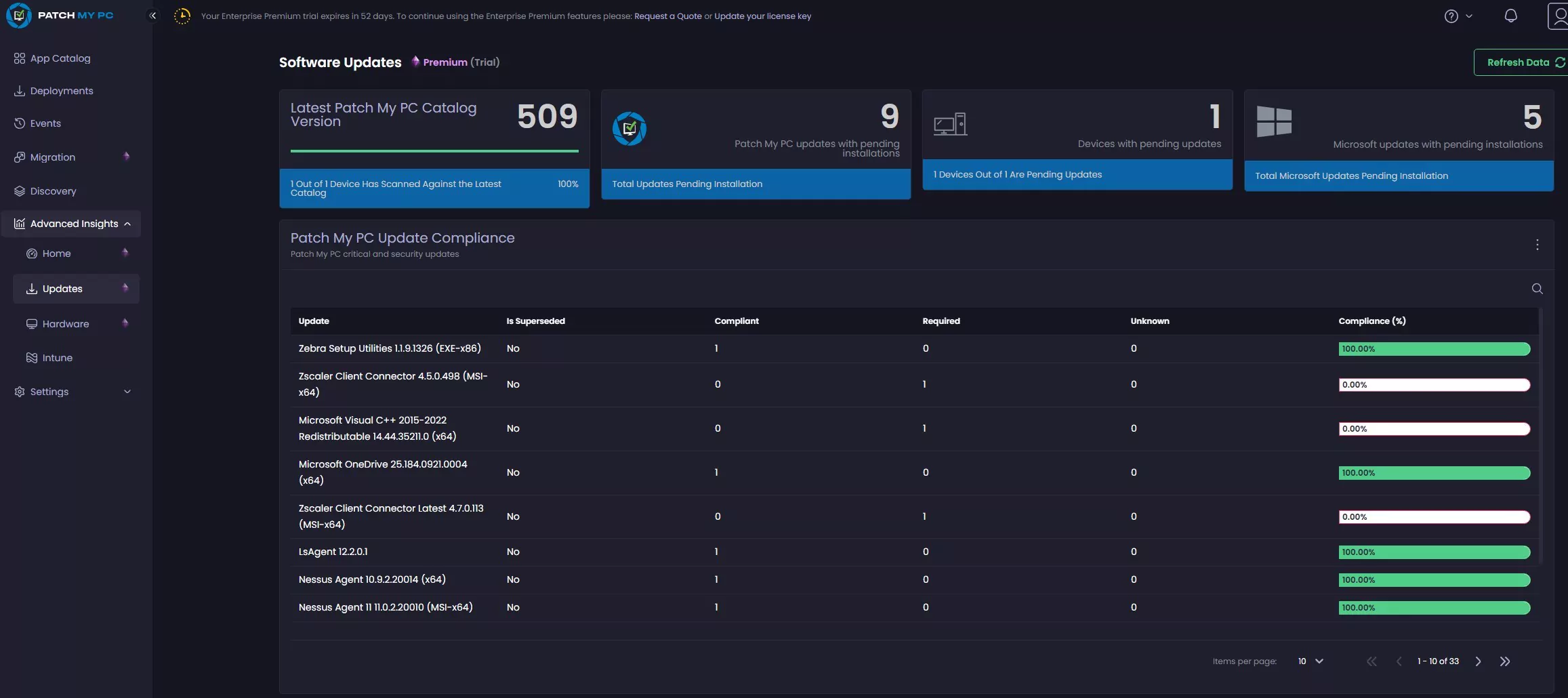1568x698 pixels.
Task: Click the Patch My PC logo
Action: (60, 16)
